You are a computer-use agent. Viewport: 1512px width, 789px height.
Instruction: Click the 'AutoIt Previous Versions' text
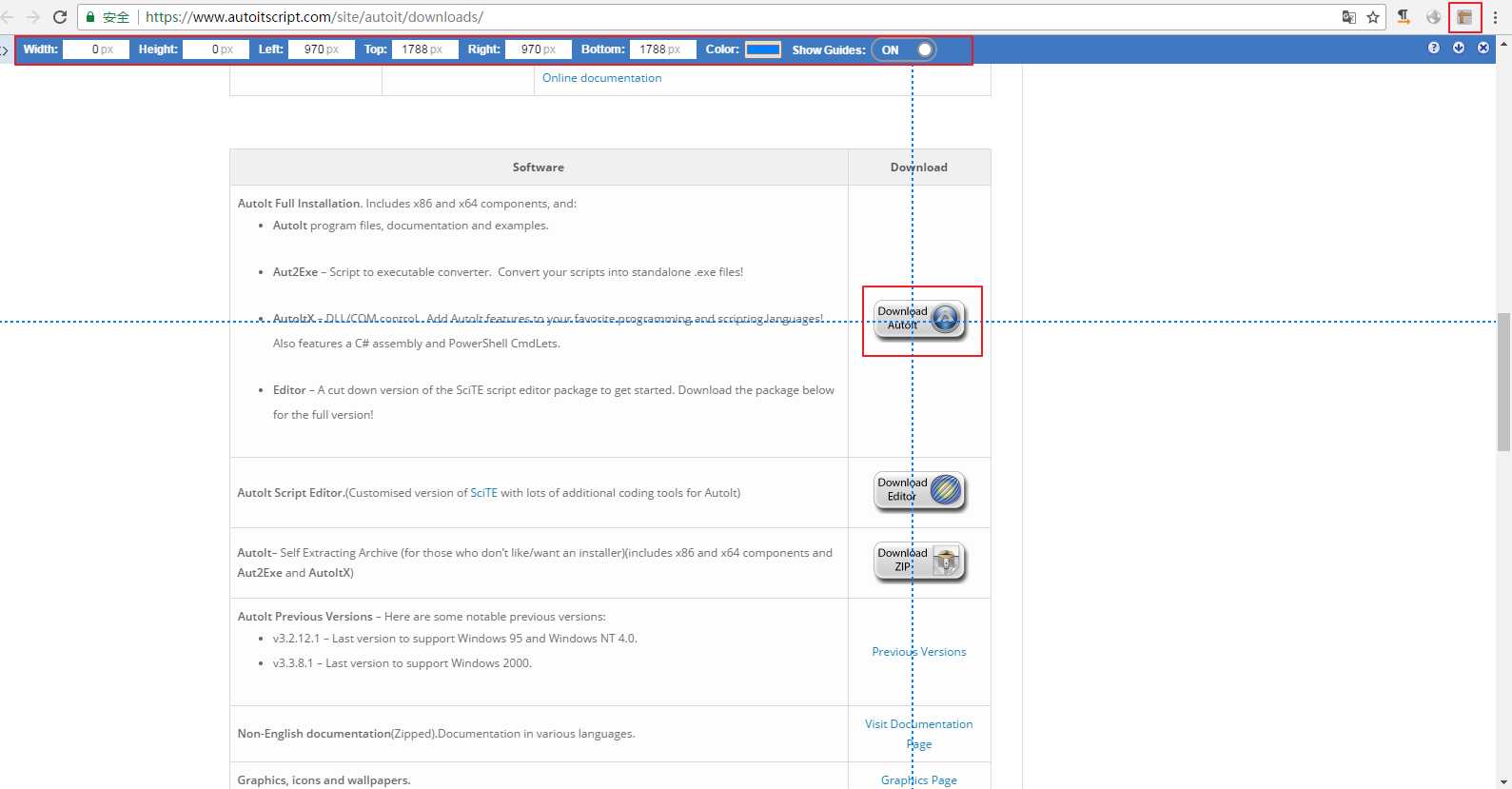click(305, 617)
